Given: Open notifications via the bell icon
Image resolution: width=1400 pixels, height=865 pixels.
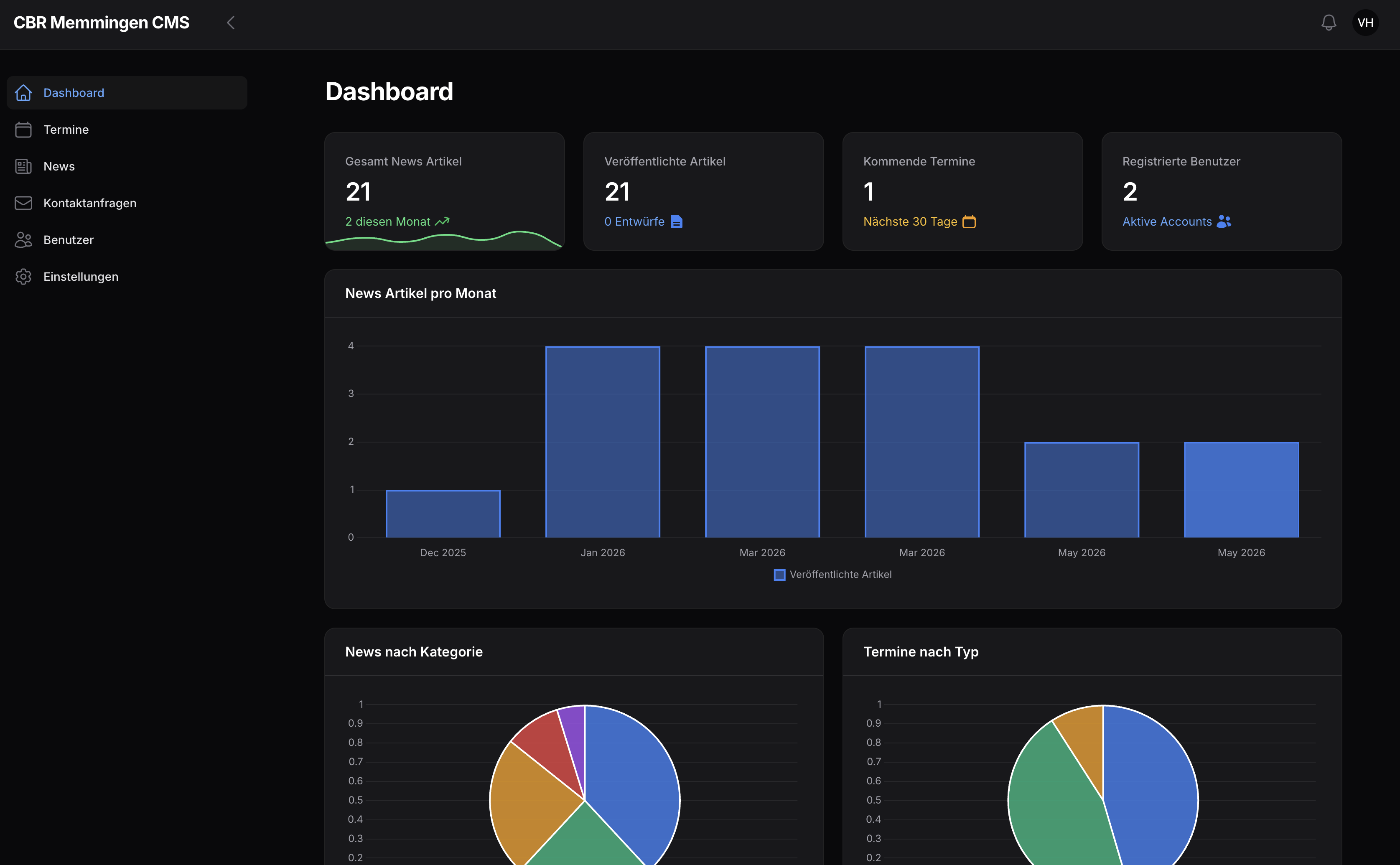Looking at the screenshot, I should pyautogui.click(x=1329, y=23).
